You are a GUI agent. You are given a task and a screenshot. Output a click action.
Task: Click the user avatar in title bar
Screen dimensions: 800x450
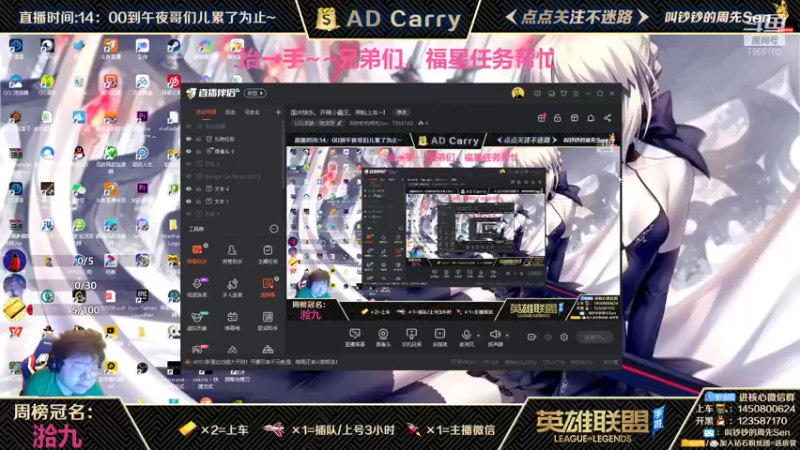(517, 93)
